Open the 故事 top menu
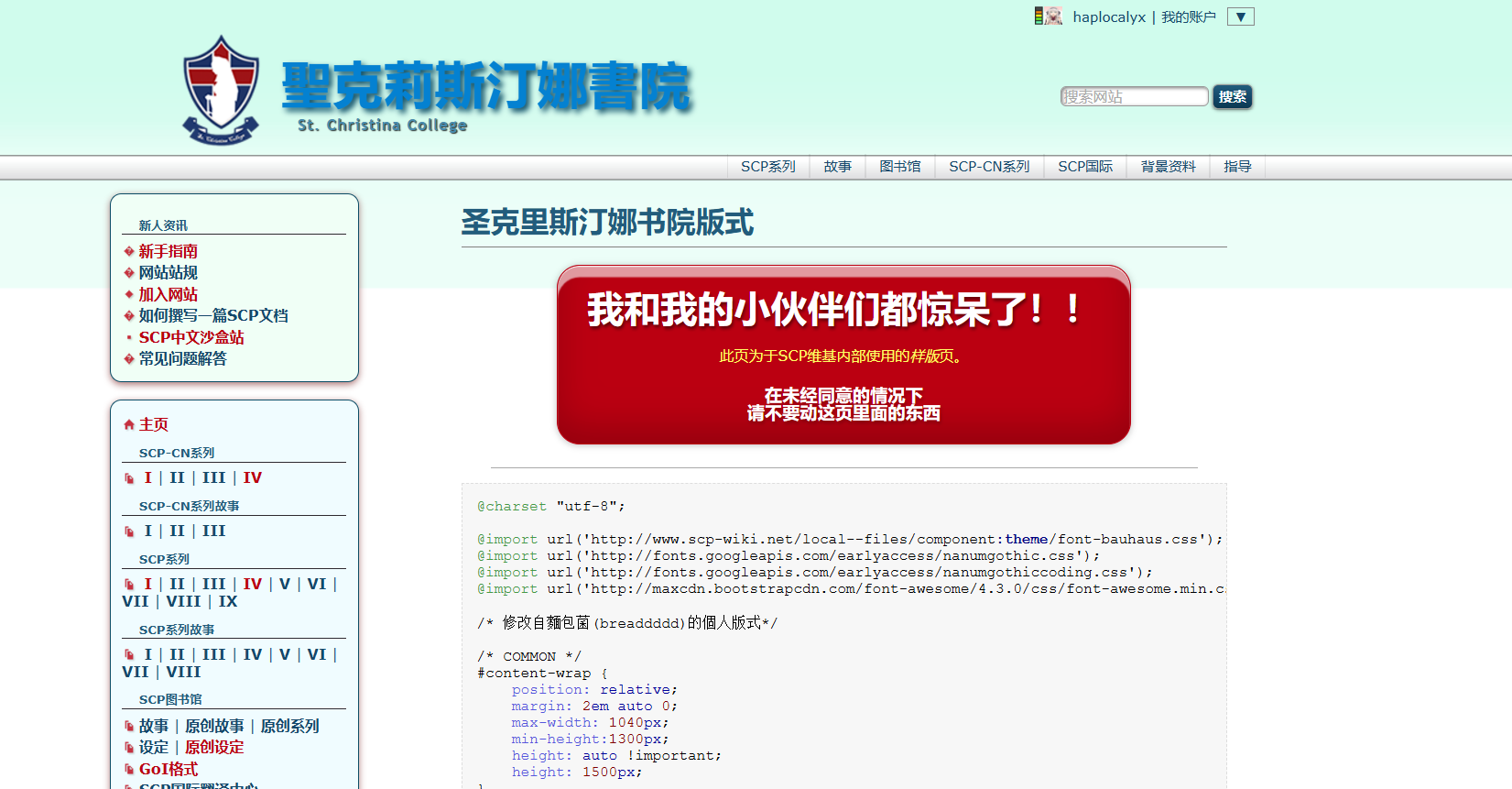 [837, 167]
